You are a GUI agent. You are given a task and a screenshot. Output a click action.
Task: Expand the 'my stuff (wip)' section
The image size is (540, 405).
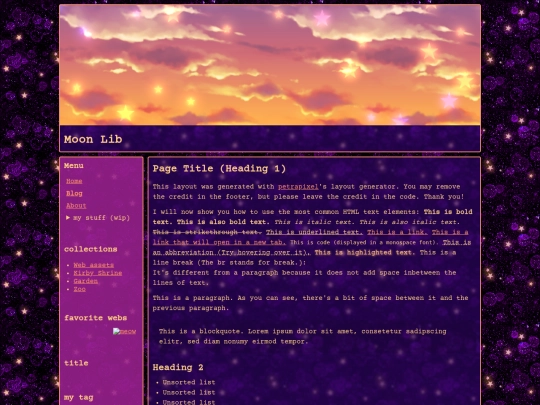click(x=98, y=218)
